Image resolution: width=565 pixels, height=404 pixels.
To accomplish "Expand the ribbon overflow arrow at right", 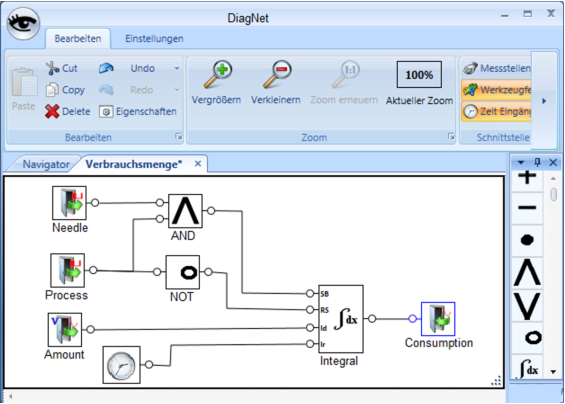I will tap(544, 101).
